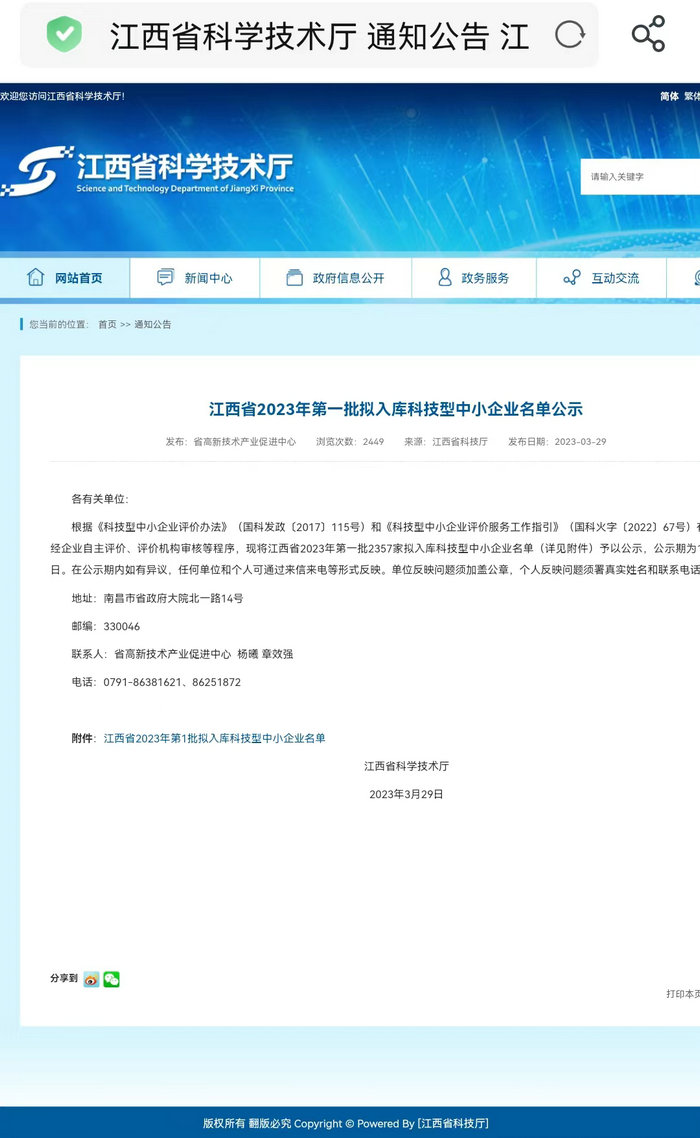Screen dimensions: 700x1138
Task: Click the 打印本页 print link
Action: pyautogui.click(x=683, y=994)
